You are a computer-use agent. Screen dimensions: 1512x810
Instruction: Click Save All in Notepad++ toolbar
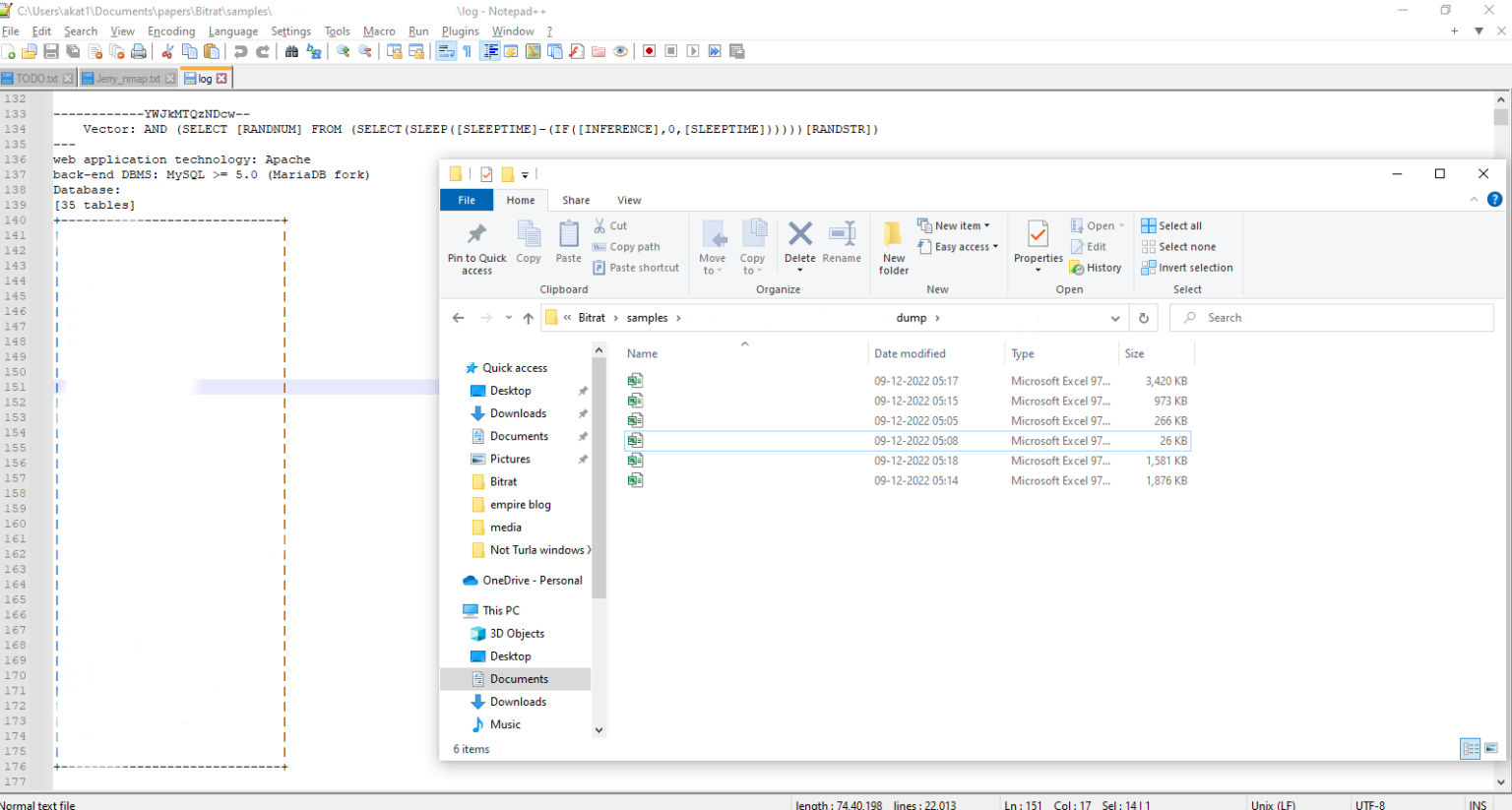tap(72, 50)
